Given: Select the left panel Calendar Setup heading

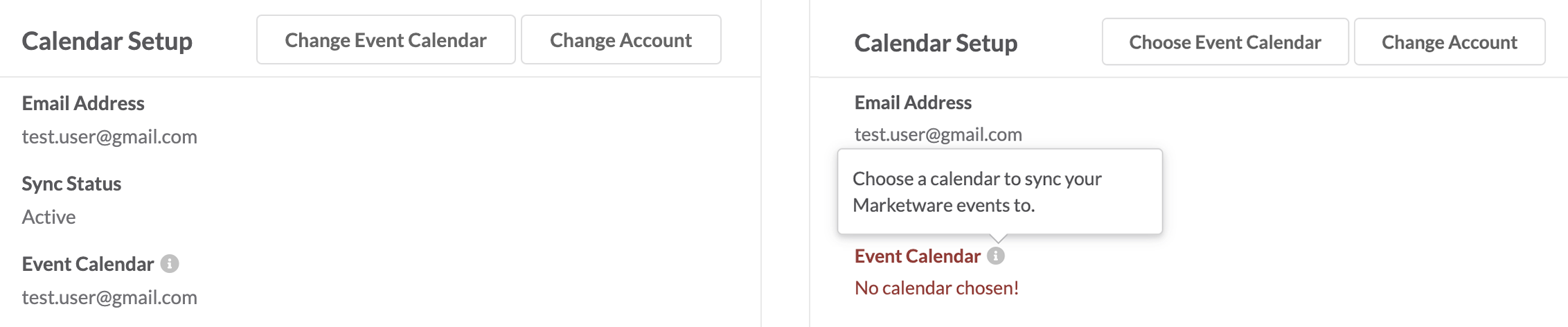Looking at the screenshot, I should 107,41.
